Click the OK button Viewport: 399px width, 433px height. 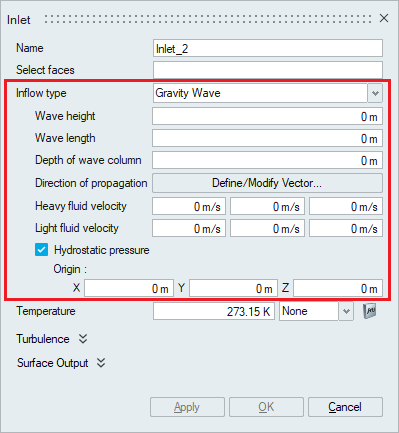pos(266,407)
